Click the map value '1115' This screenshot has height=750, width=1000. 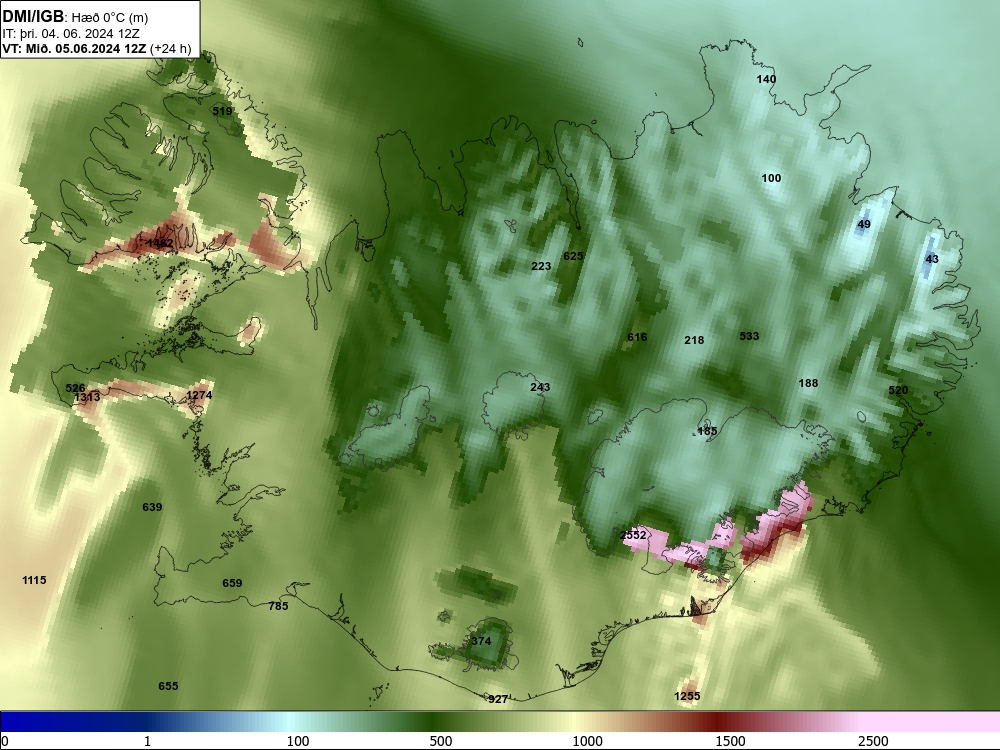pos(34,580)
